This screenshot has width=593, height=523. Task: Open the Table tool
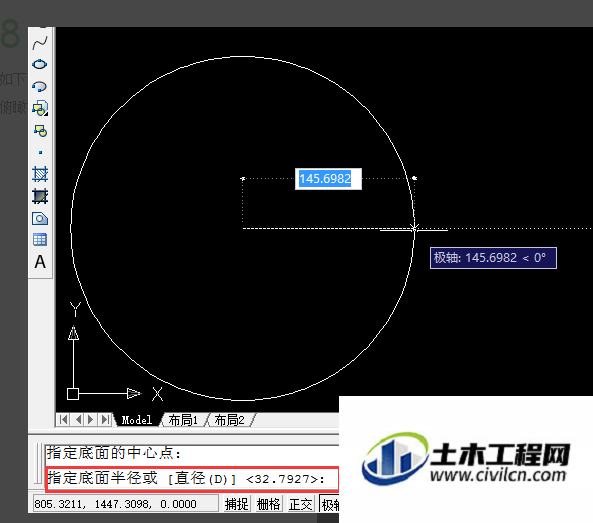[x=40, y=240]
